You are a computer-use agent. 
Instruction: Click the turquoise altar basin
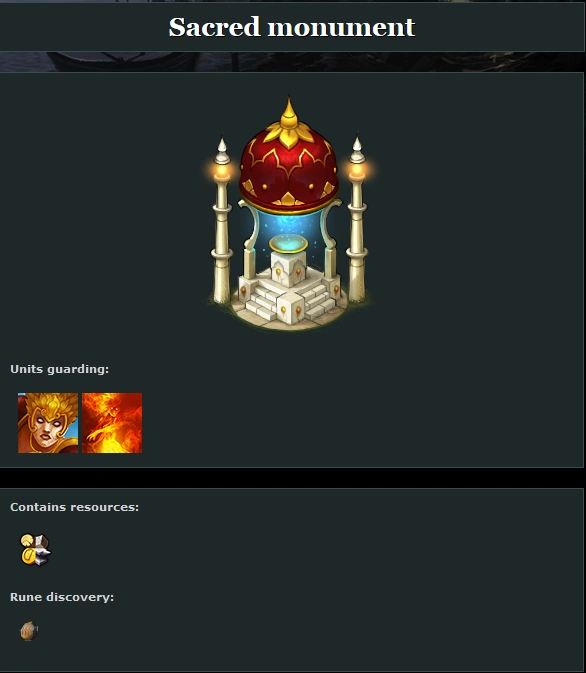click(x=288, y=244)
